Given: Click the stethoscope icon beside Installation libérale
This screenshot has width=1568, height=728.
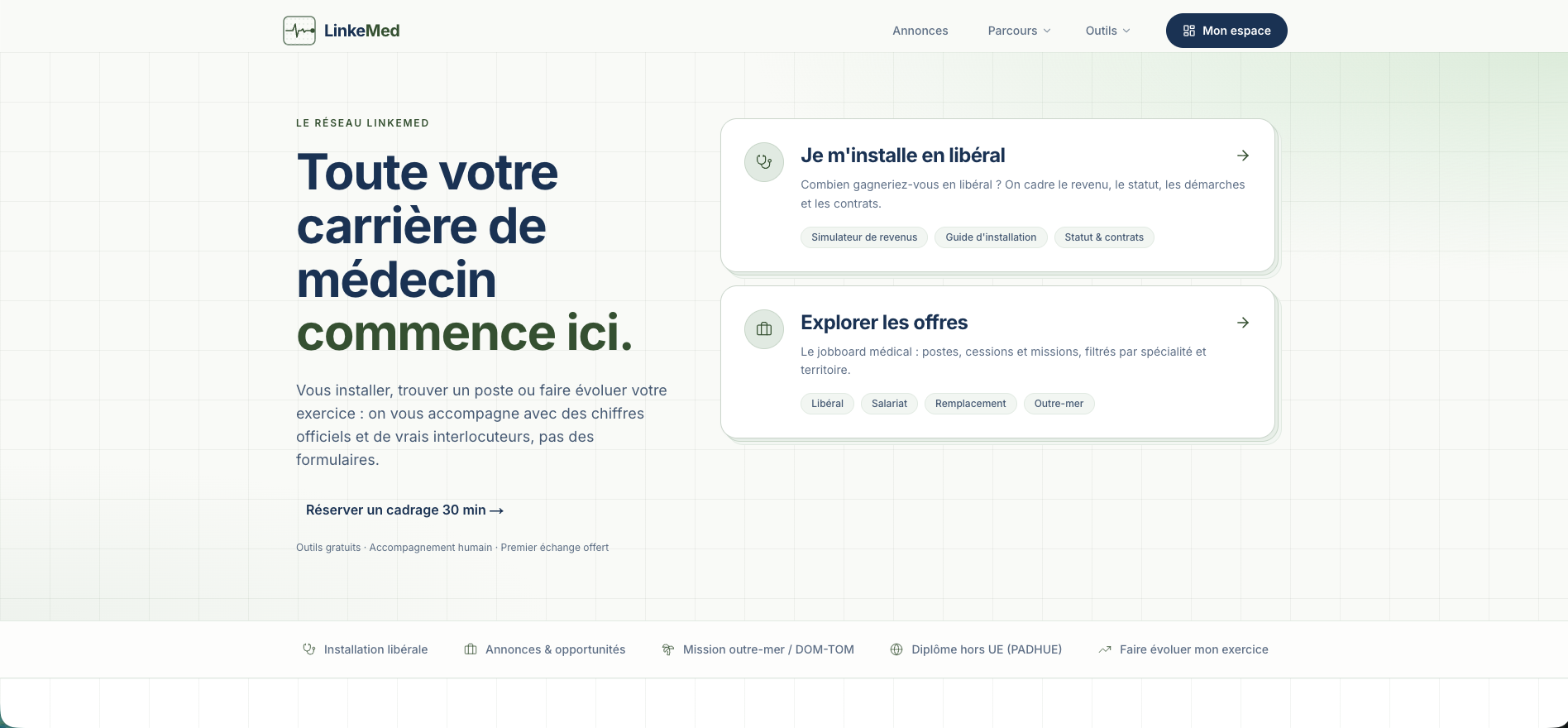Looking at the screenshot, I should (309, 649).
